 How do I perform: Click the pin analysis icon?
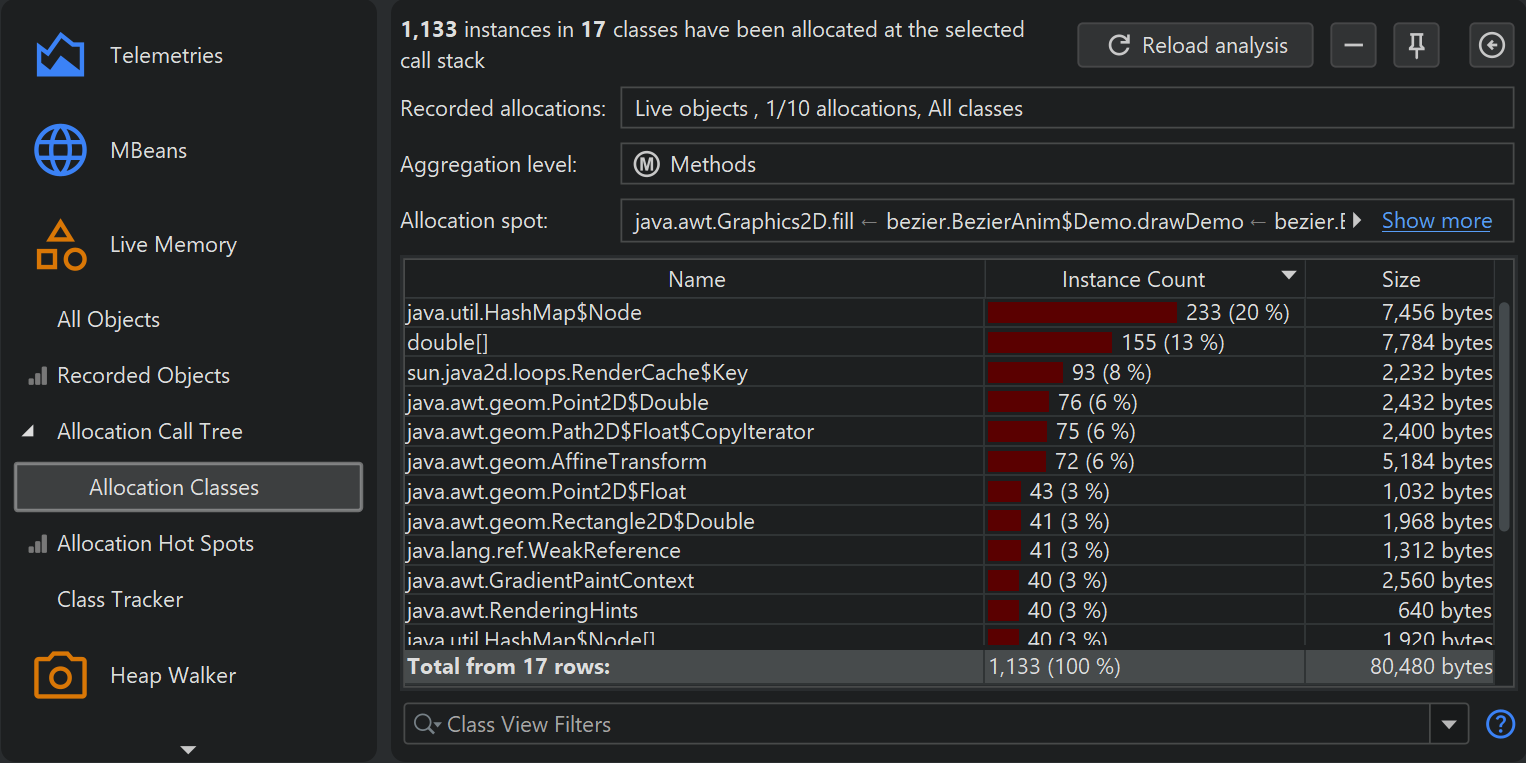[1416, 46]
